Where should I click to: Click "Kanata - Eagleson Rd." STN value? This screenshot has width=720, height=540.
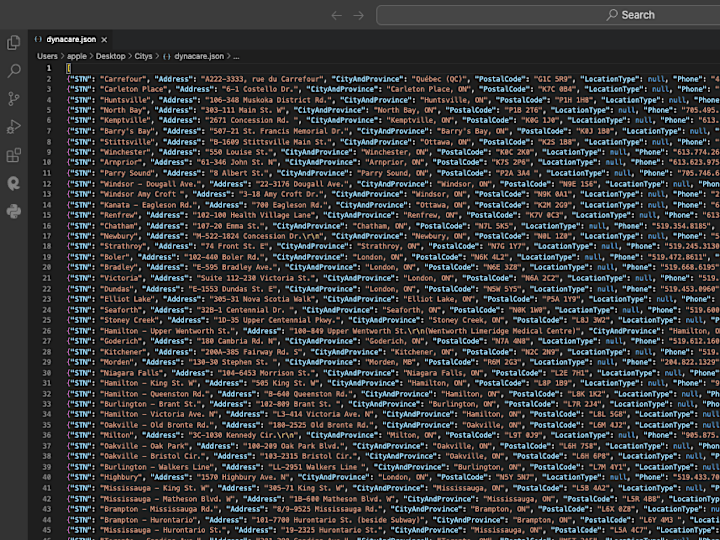tap(149, 204)
